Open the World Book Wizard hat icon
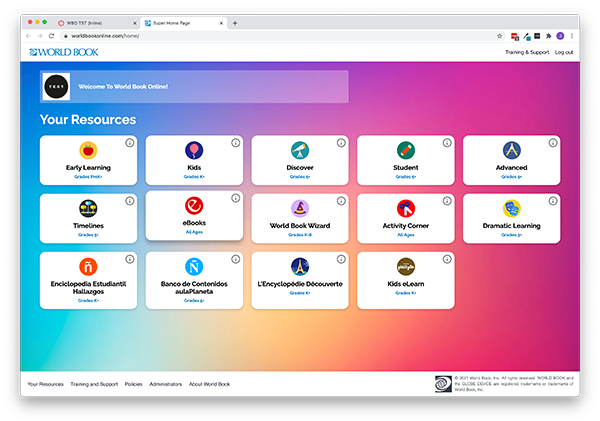Screen dimensions: 600x421 click(x=300, y=209)
